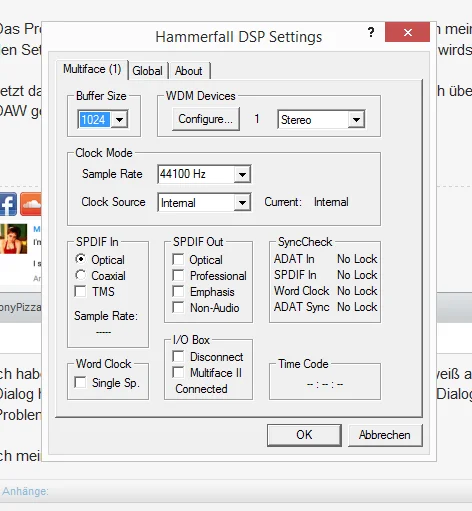This screenshot has height=511, width=472.
Task: Click the SPDIF In sync status row
Action: [x=325, y=275]
